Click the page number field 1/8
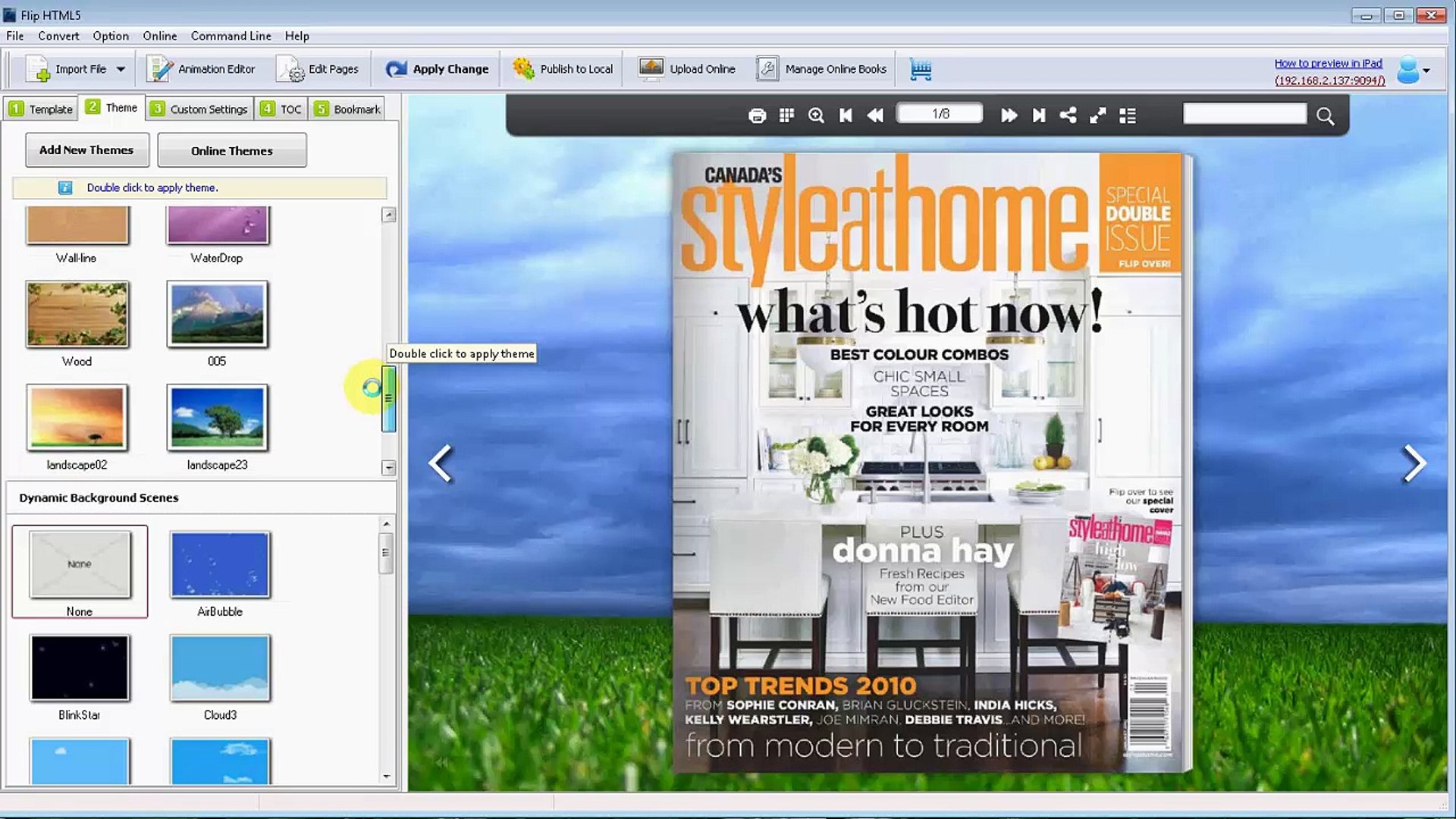The width and height of the screenshot is (1456, 819). (x=940, y=114)
